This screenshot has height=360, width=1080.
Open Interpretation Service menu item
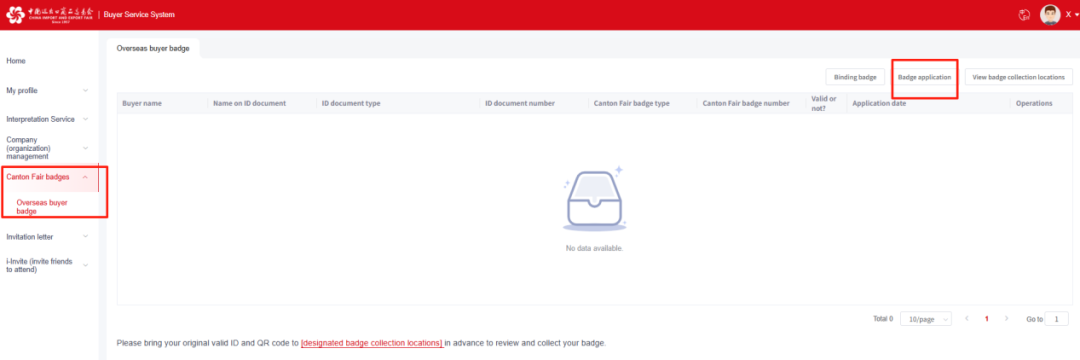(41, 119)
